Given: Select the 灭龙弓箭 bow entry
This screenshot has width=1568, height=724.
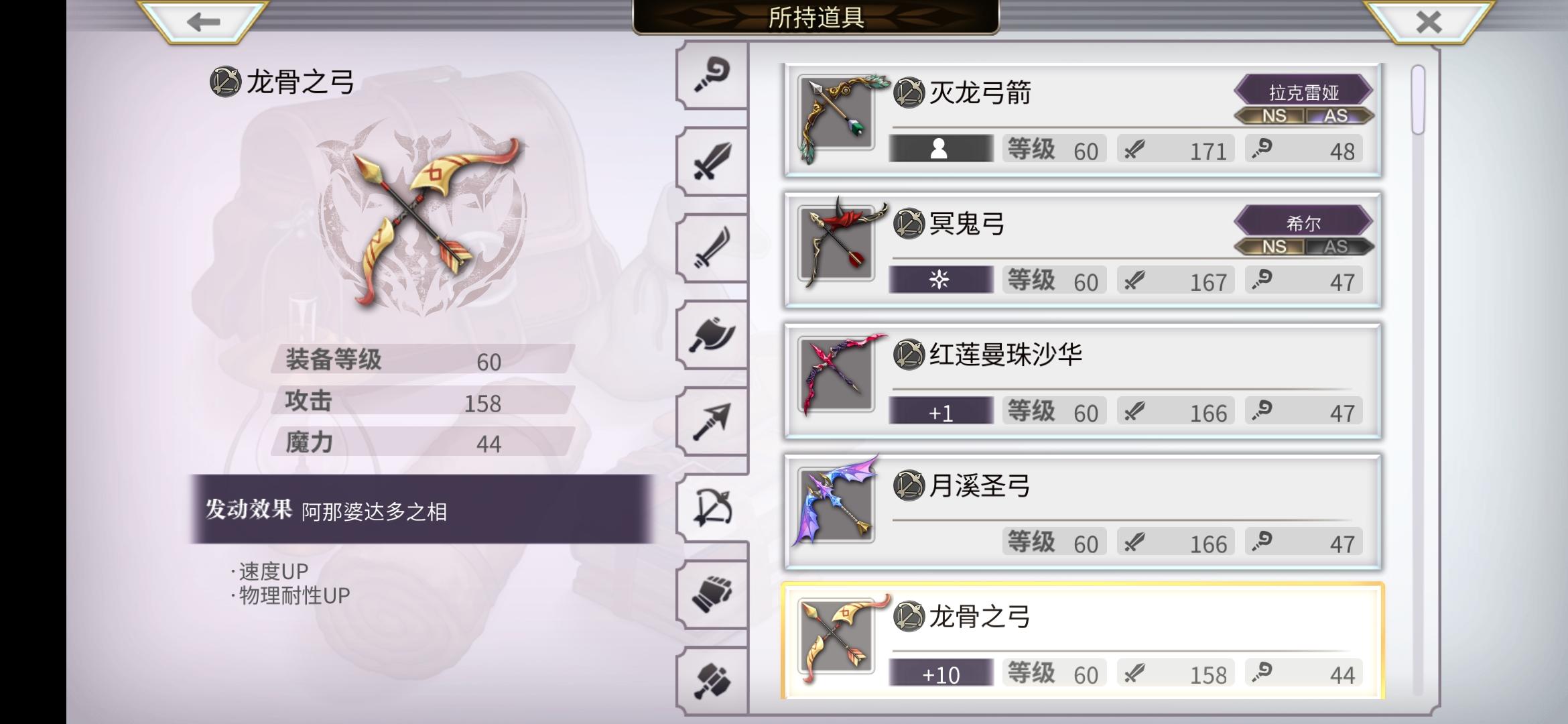Looking at the screenshot, I should pos(1083,121).
